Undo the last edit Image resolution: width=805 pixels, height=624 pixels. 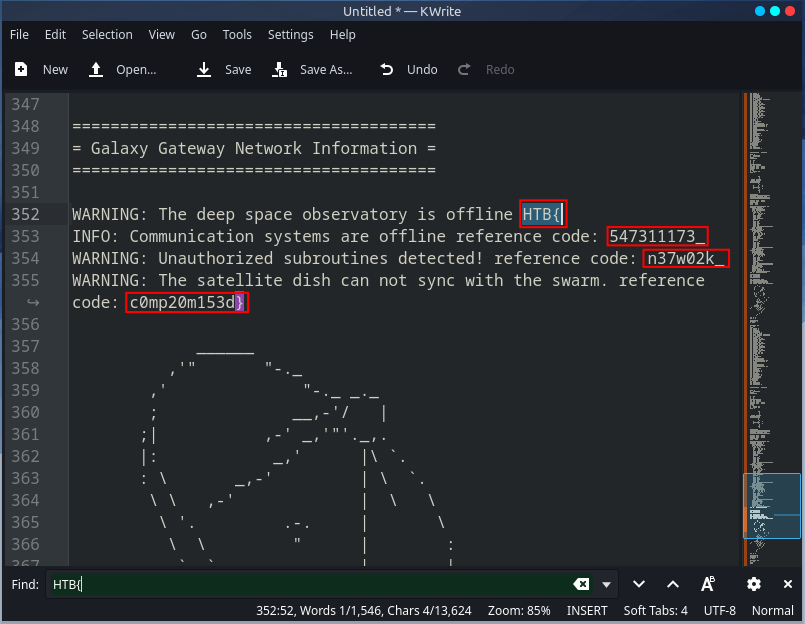coord(388,70)
